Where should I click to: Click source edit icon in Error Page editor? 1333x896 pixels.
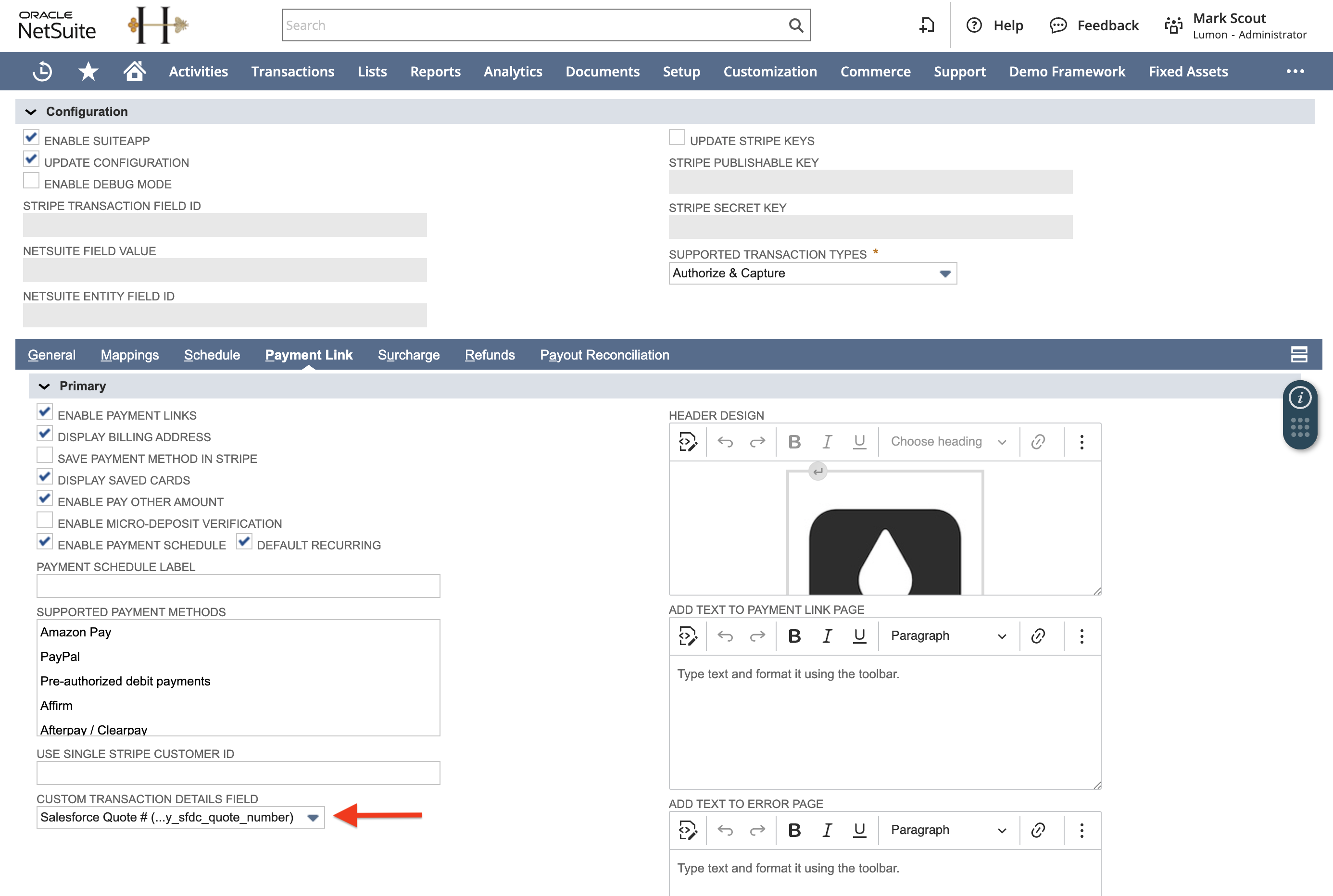688,830
